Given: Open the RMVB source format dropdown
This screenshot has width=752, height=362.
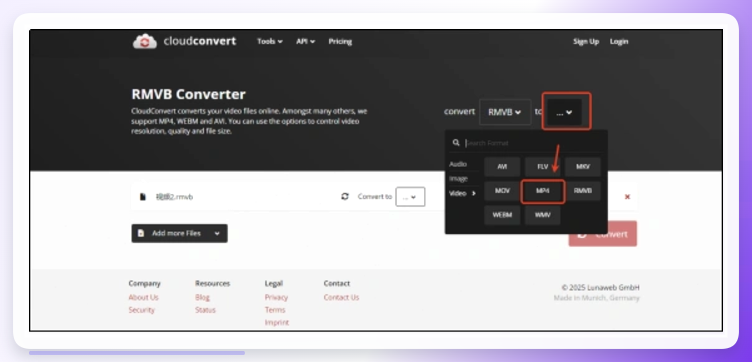Looking at the screenshot, I should pos(505,112).
